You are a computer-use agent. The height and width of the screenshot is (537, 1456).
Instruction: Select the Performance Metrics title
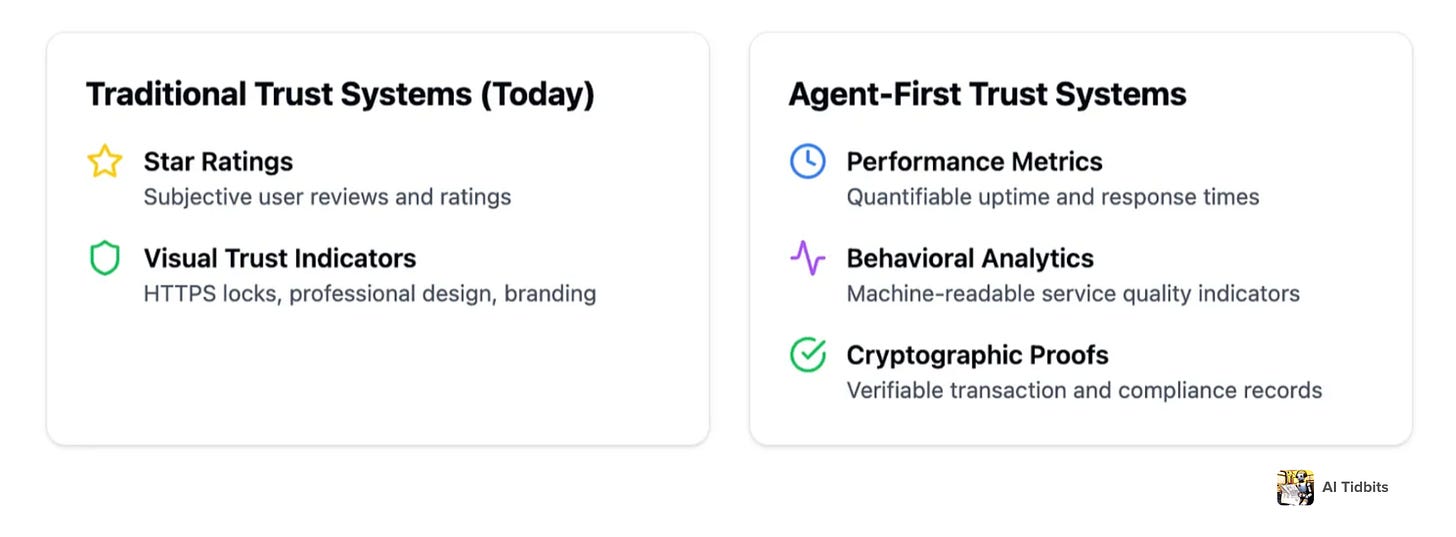(974, 162)
